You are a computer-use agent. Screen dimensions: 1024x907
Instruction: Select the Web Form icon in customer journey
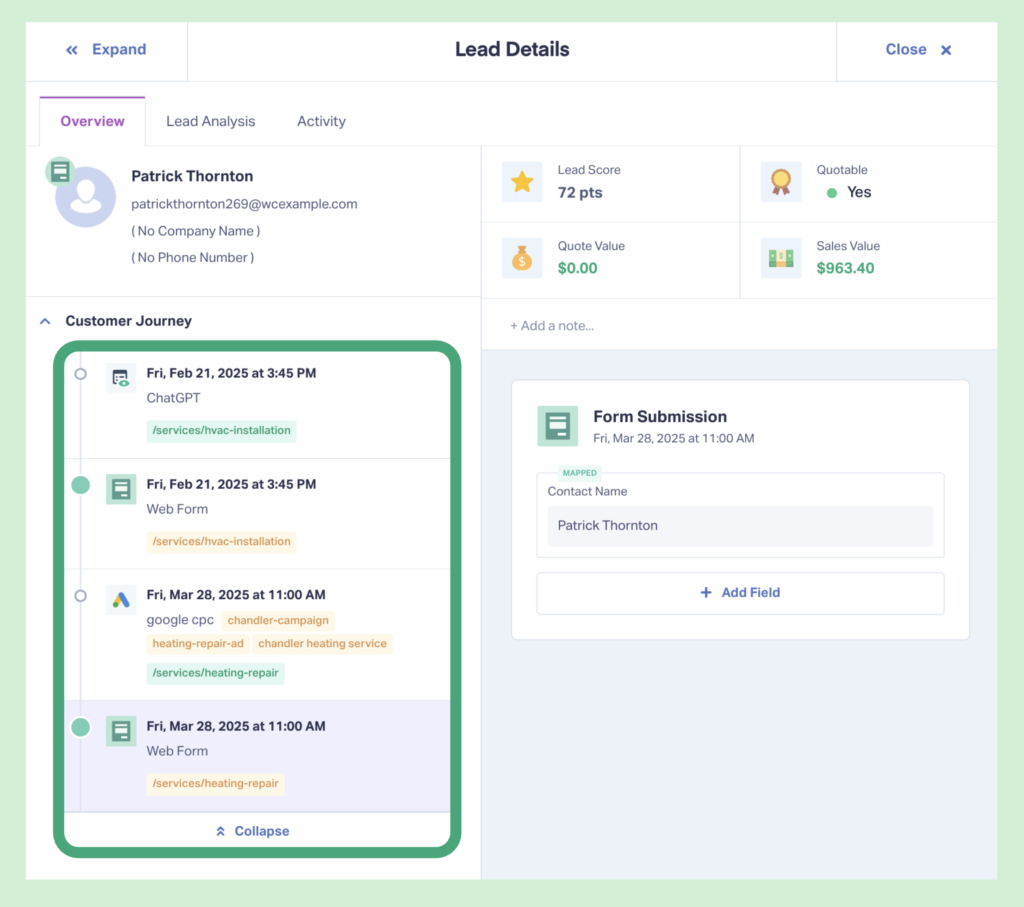click(120, 489)
